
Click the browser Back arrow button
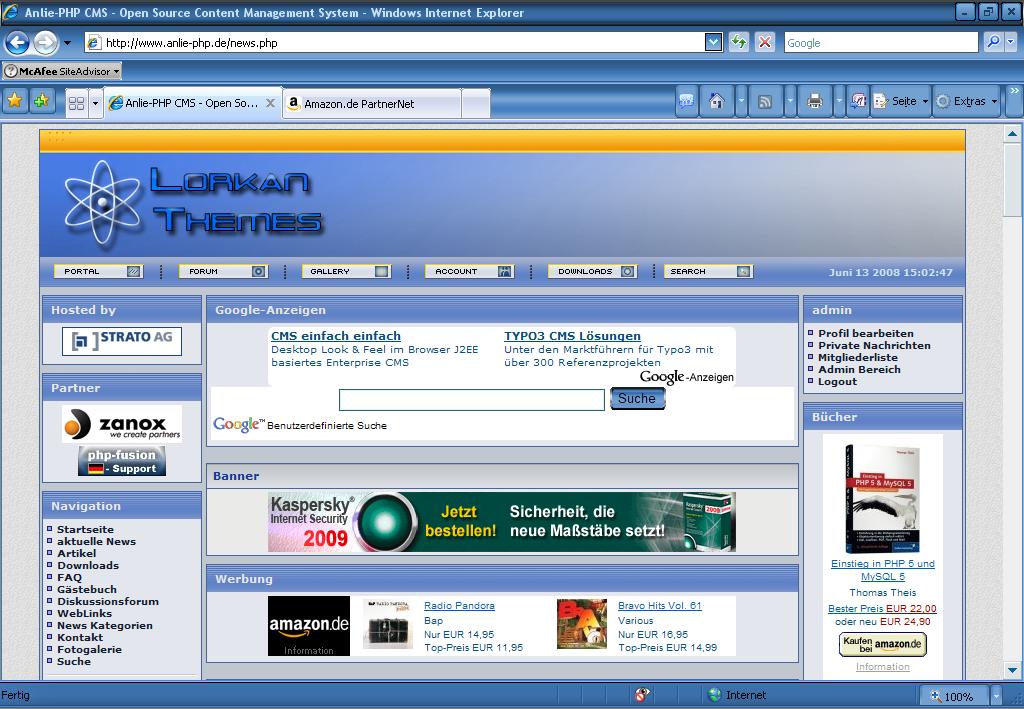[x=17, y=43]
